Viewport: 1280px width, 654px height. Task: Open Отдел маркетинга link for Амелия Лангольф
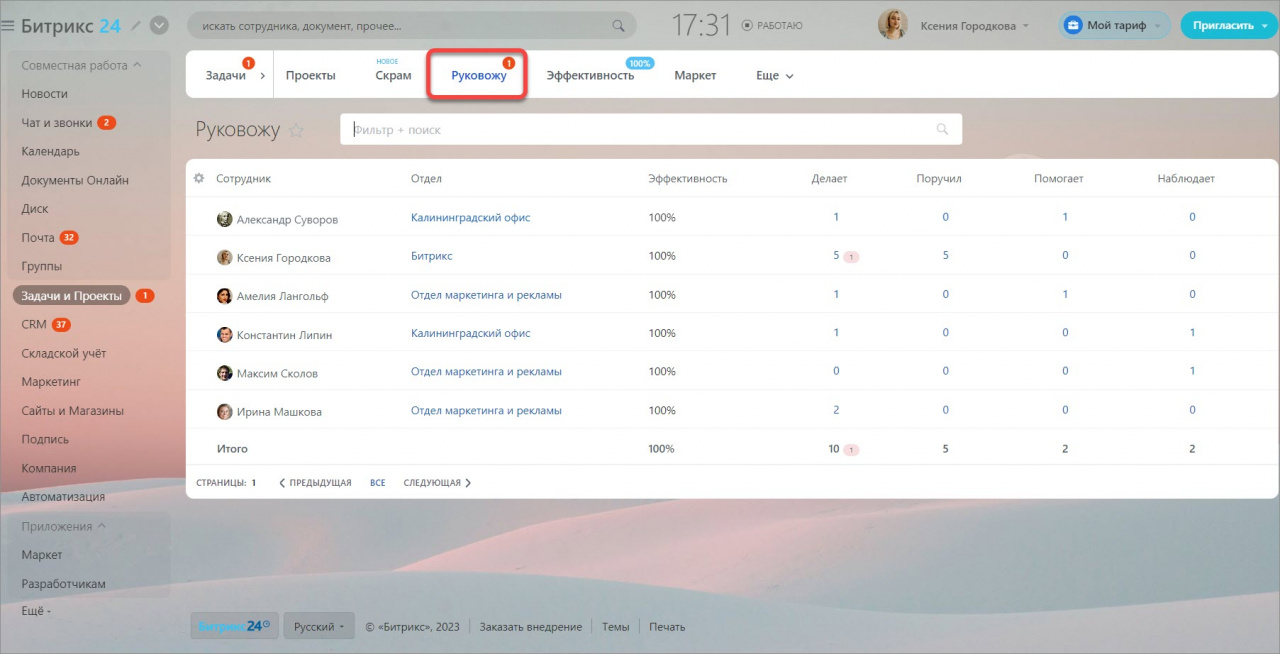coord(486,295)
